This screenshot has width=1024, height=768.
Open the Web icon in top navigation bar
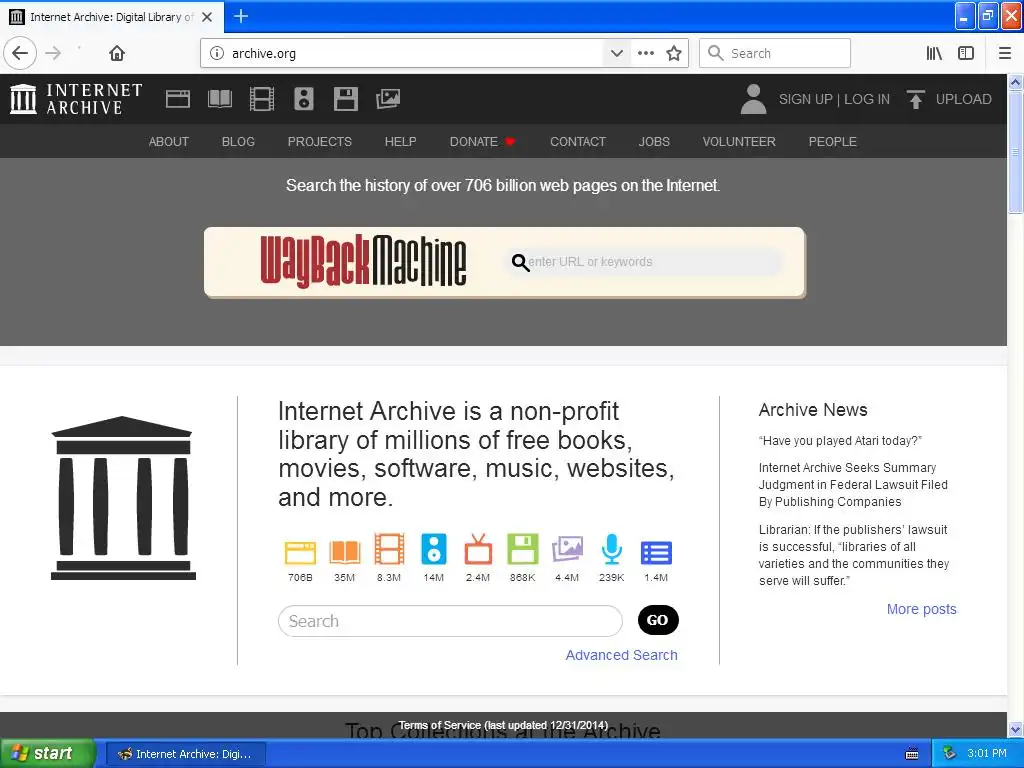coord(178,99)
